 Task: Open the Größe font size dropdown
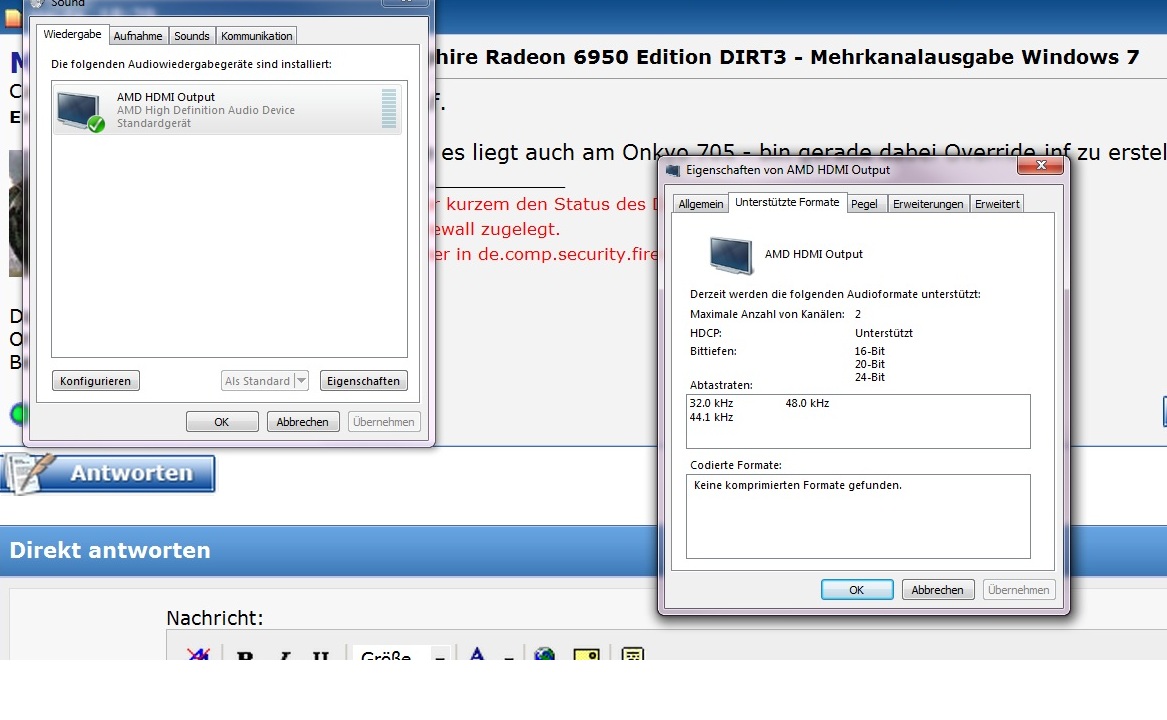(x=402, y=654)
